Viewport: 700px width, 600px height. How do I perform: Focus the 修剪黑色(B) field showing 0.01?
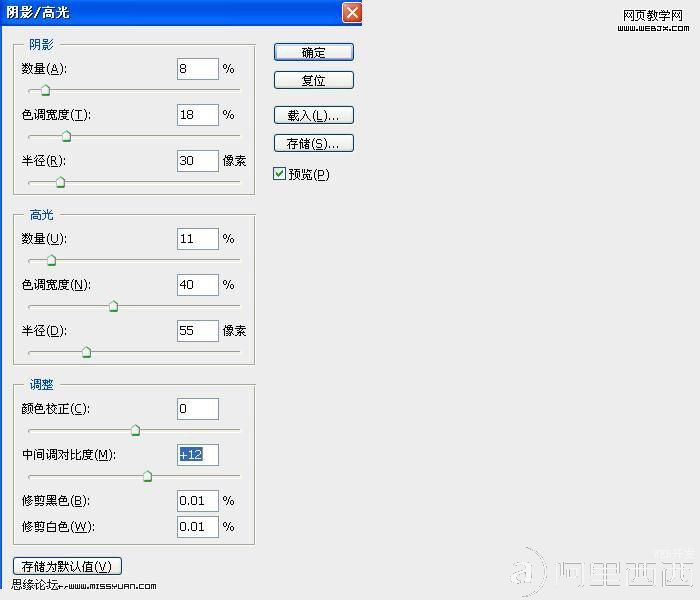coord(198,501)
